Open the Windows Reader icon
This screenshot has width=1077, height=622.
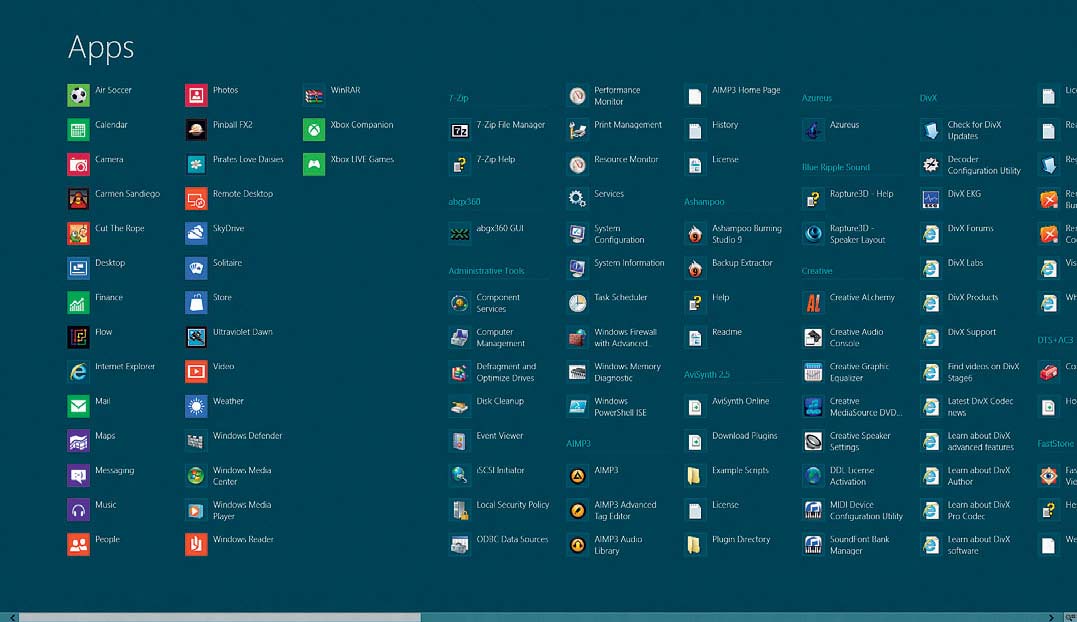coord(196,544)
